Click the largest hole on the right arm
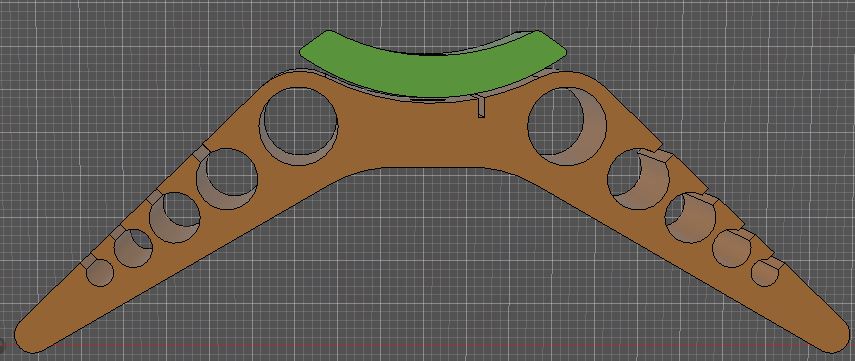This screenshot has height=361, width=855. (567, 126)
